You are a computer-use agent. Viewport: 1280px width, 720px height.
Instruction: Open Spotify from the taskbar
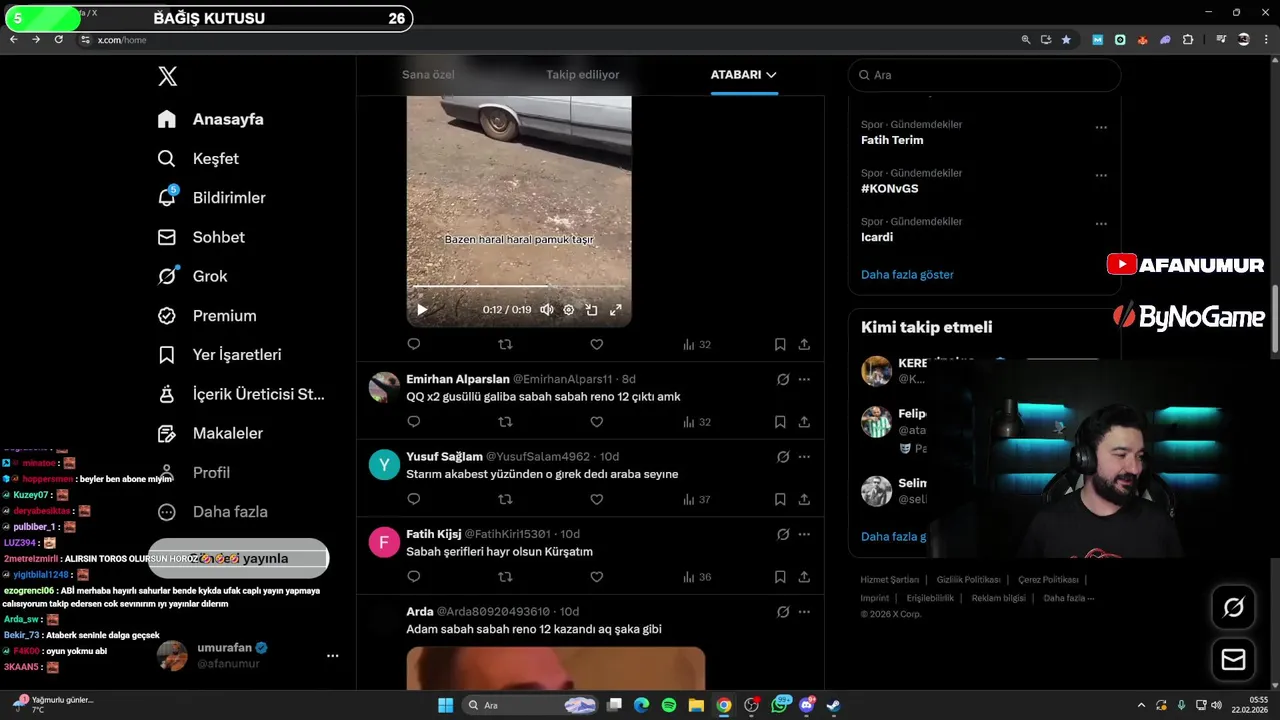[669, 705]
